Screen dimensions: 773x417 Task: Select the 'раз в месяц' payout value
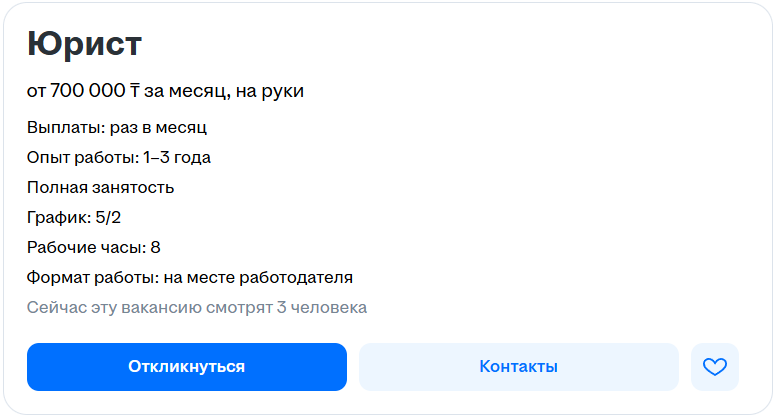[x=158, y=128]
